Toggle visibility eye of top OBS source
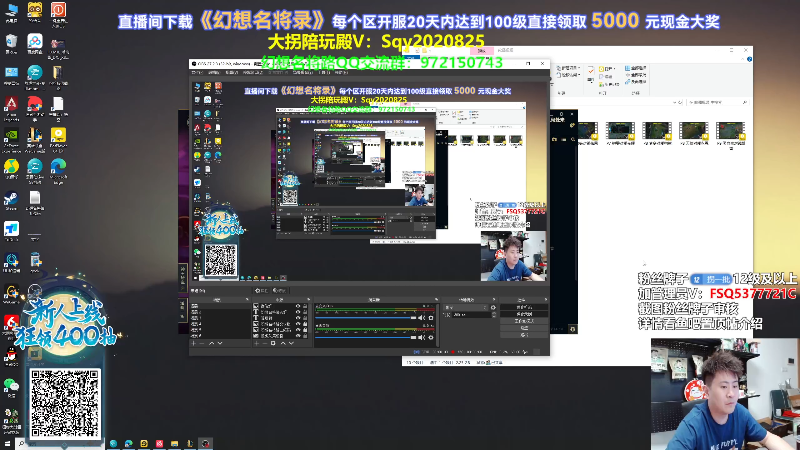 298,306
